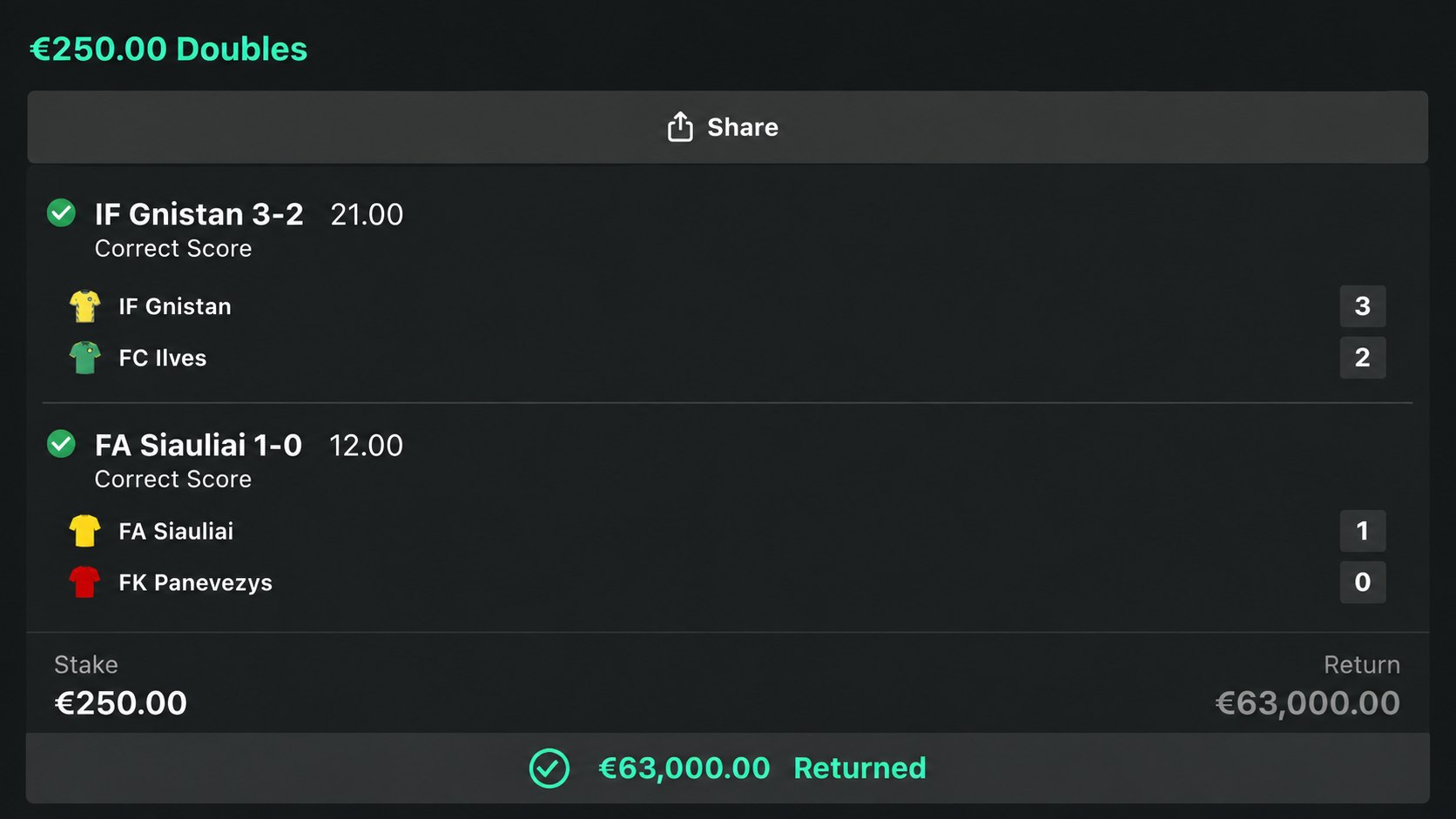Click the FC Ilves green jersey icon
Screen dimensions: 1456x819
click(x=84, y=358)
